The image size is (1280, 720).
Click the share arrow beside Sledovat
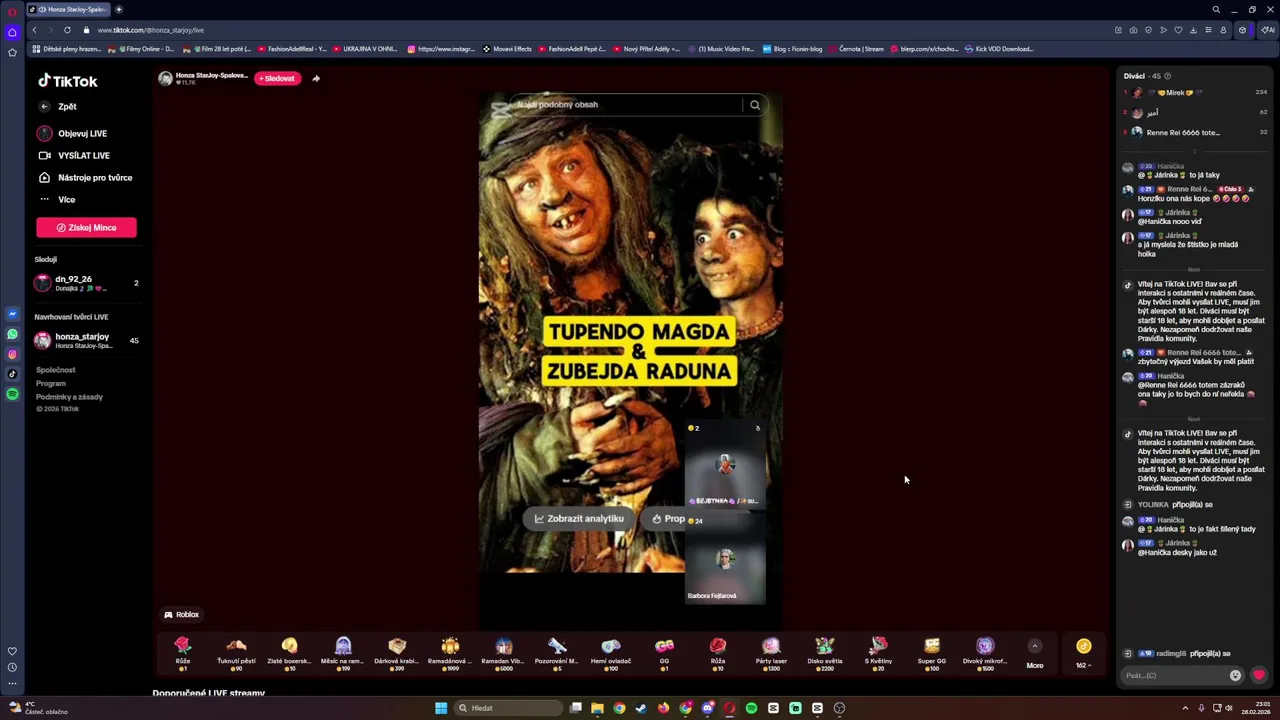(316, 78)
